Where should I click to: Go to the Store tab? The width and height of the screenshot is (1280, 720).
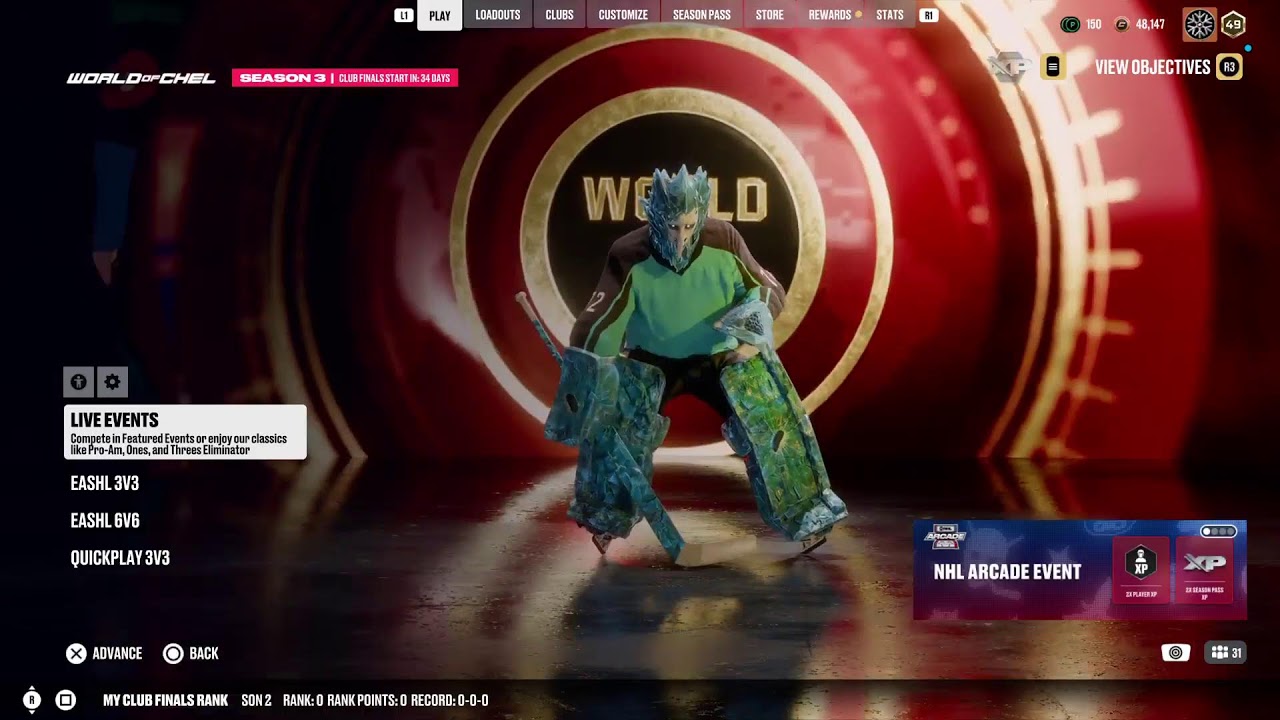click(x=769, y=15)
